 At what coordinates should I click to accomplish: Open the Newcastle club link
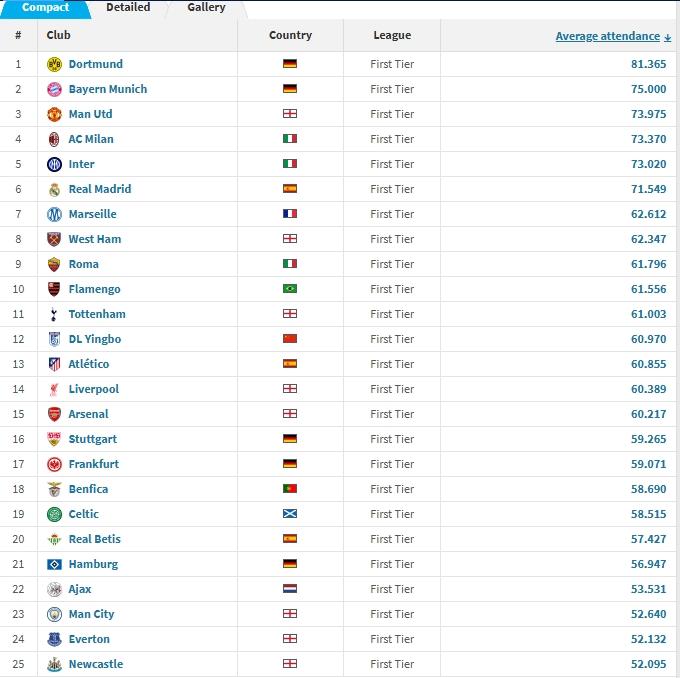pyautogui.click(x=96, y=664)
